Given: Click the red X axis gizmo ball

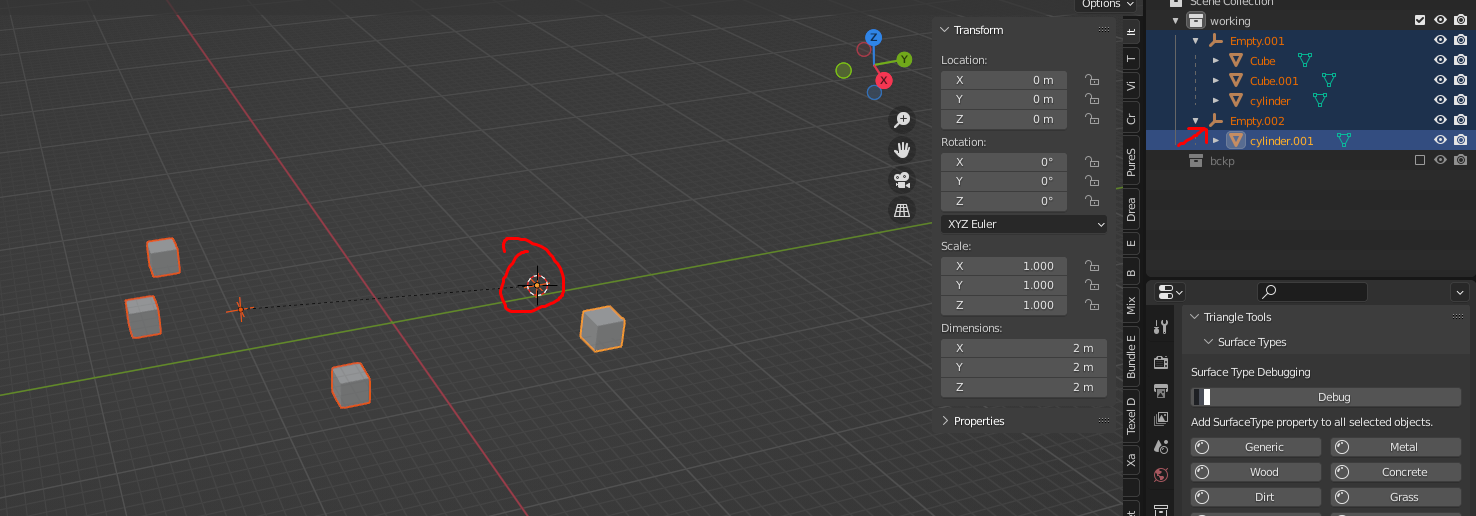Looking at the screenshot, I should click(x=884, y=80).
